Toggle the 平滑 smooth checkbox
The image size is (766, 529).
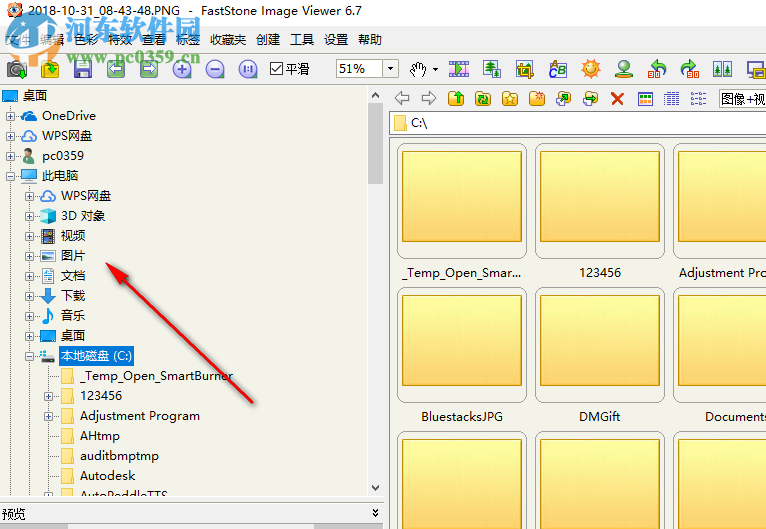point(277,69)
